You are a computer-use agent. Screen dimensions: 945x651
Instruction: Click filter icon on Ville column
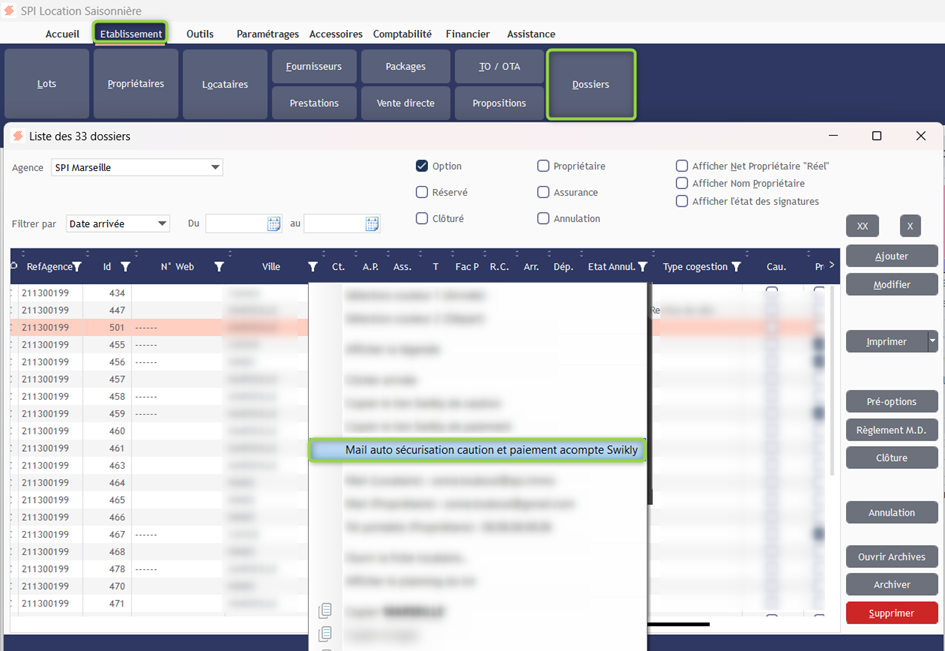pyautogui.click(x=312, y=267)
